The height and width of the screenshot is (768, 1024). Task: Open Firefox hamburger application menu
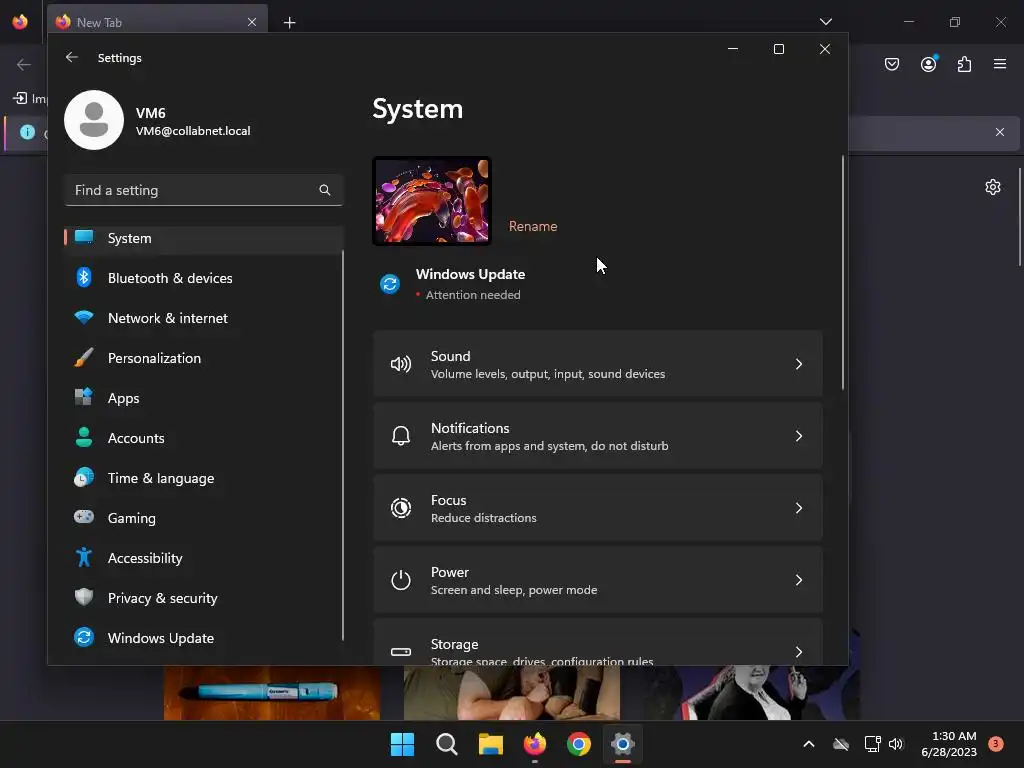[x=1000, y=64]
